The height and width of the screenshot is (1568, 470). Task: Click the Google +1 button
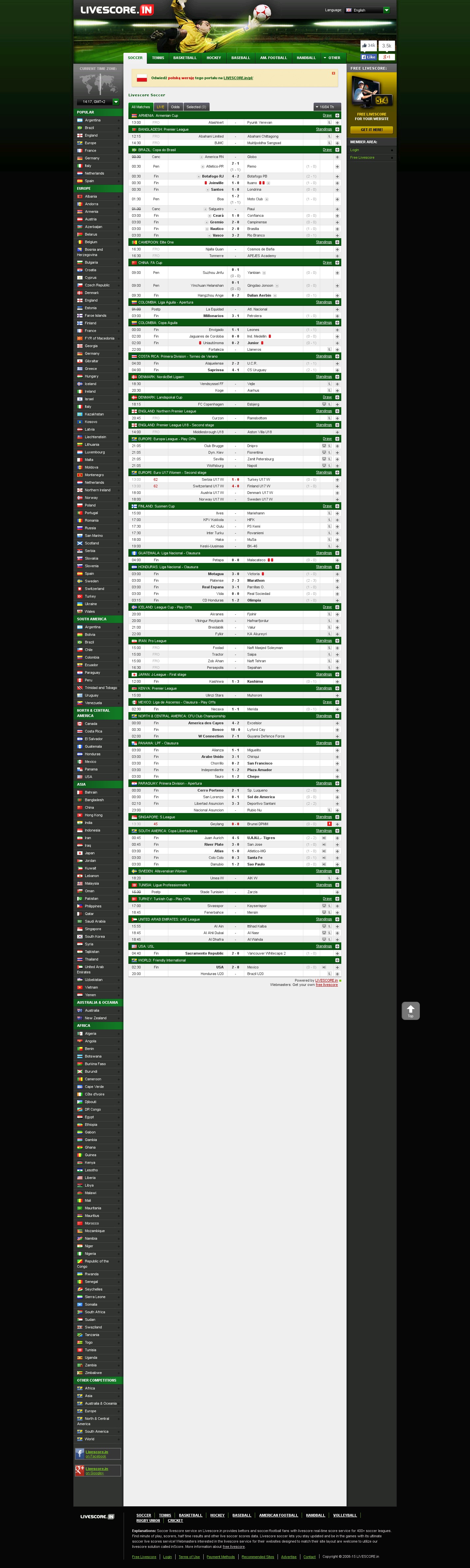[x=386, y=57]
